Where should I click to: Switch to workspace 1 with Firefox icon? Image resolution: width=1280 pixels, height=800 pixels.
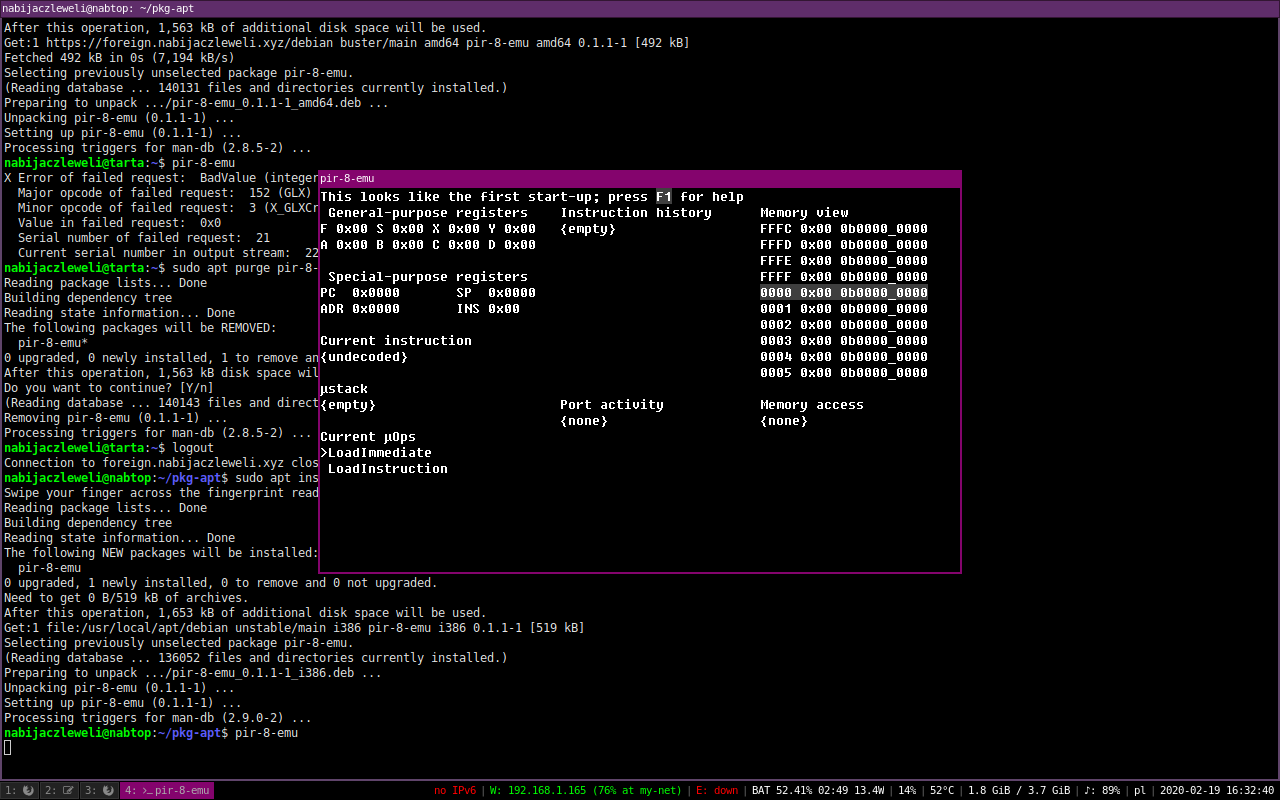[20, 790]
